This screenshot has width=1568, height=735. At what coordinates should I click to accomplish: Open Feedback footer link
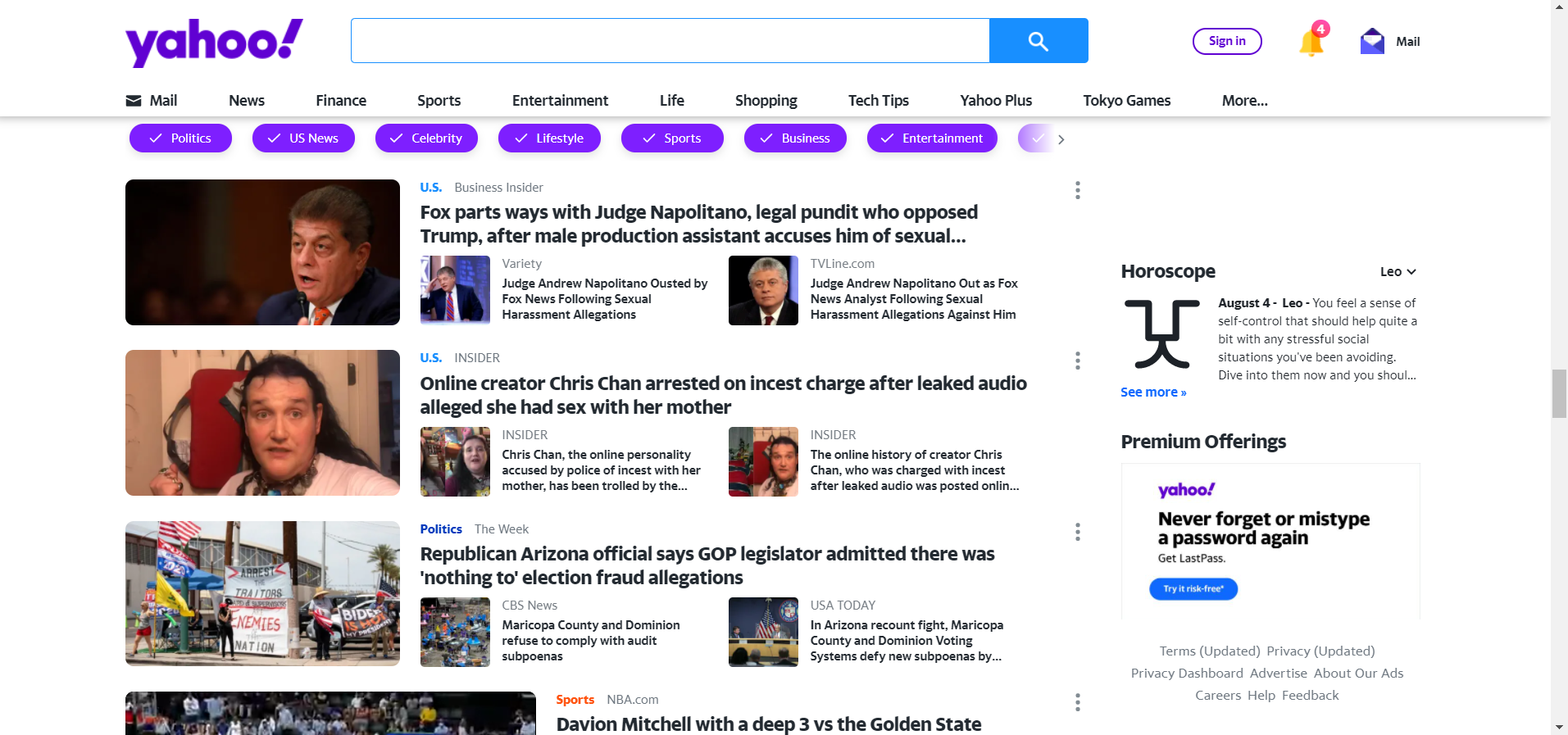click(1310, 696)
